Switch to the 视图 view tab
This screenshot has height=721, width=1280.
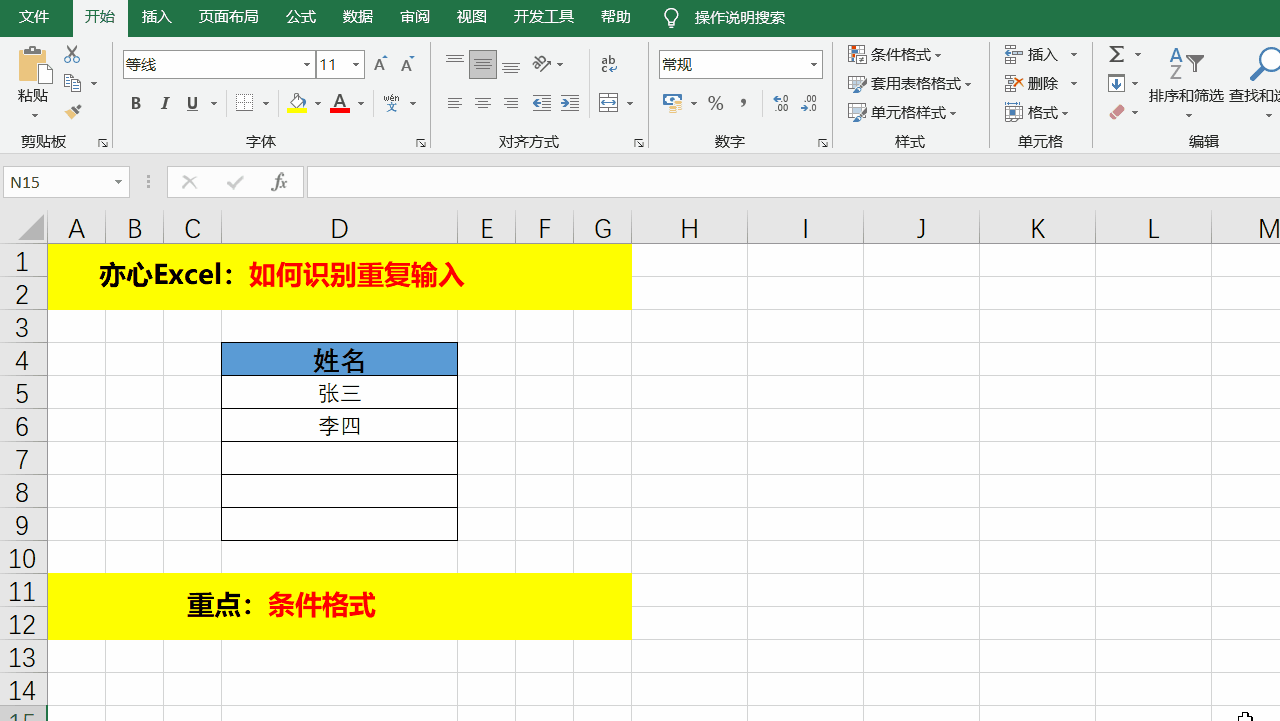[x=471, y=17]
